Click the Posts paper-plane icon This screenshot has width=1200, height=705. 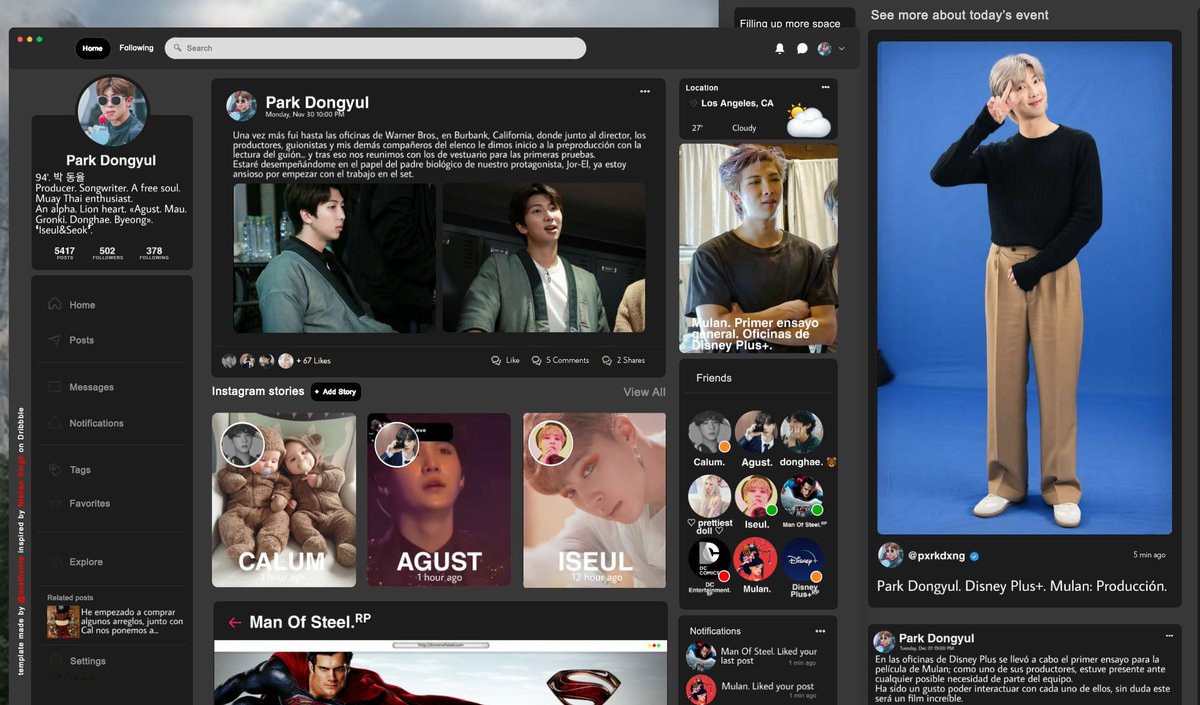coord(55,340)
